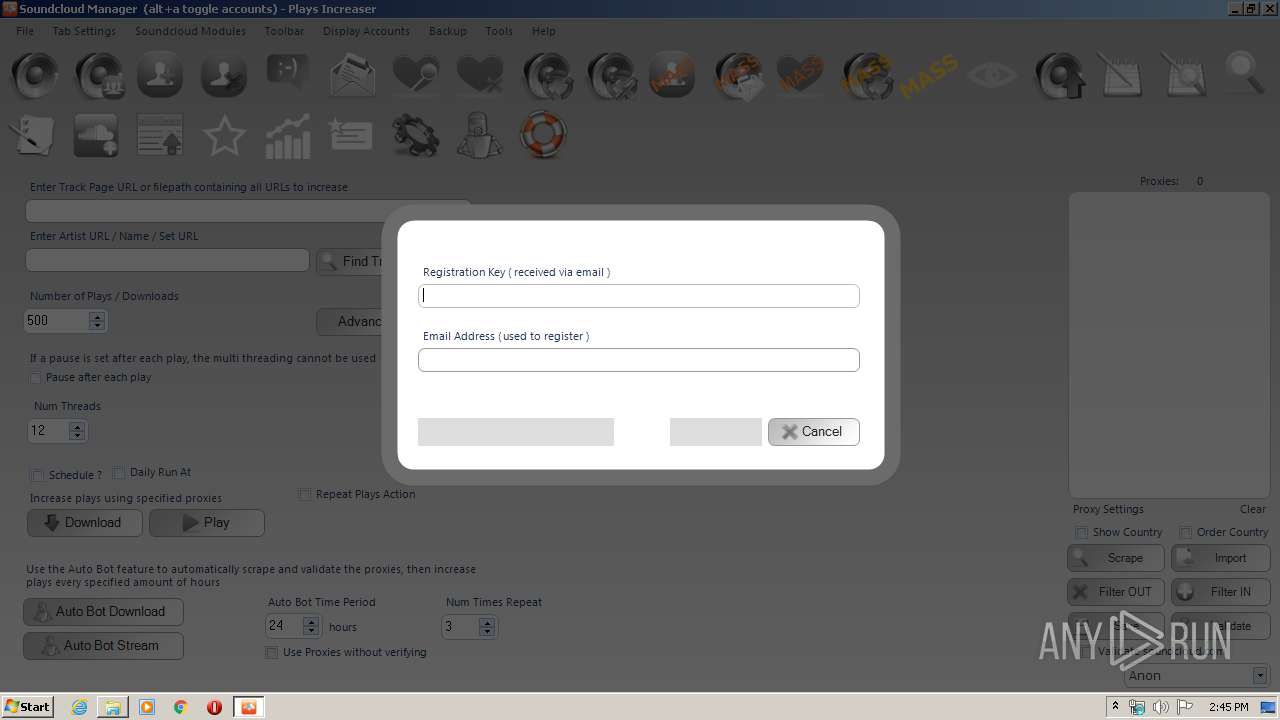The image size is (1280, 720).
Task: Click the MASS speaker with refresh arrows icon
Action: [x=866, y=76]
